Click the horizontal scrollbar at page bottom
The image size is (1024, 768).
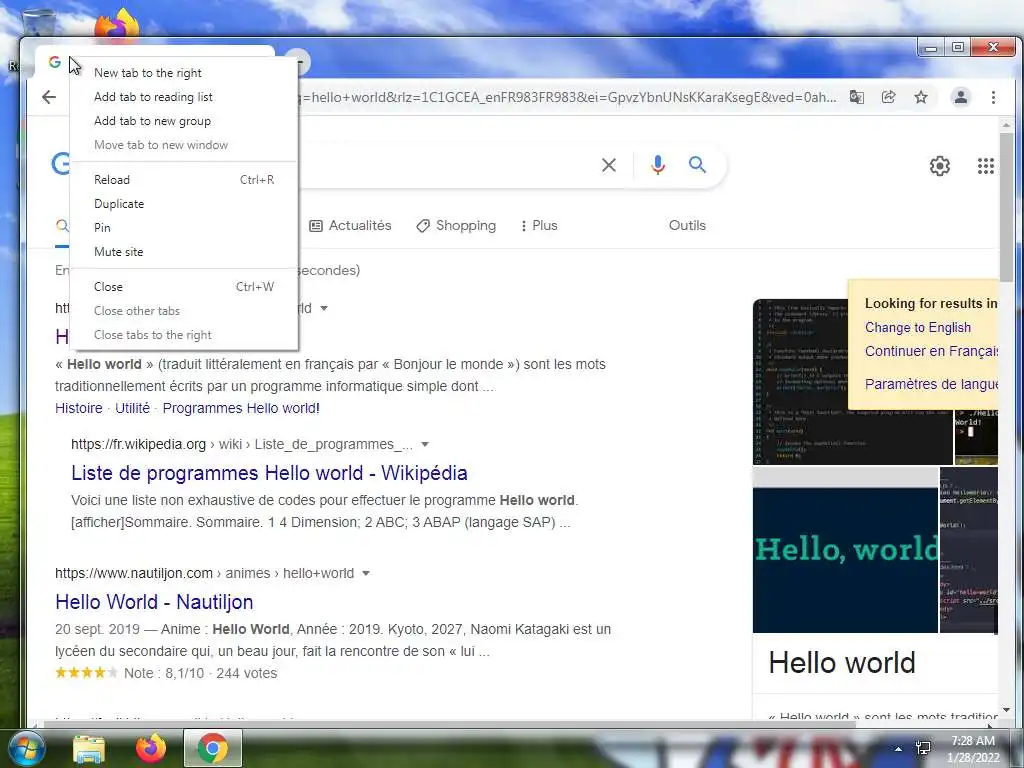click(x=449, y=724)
